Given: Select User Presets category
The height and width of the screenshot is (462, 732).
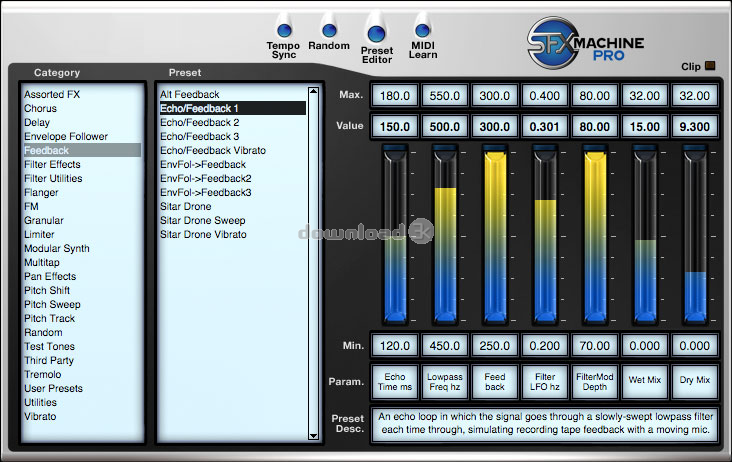Looking at the screenshot, I should point(53,388).
